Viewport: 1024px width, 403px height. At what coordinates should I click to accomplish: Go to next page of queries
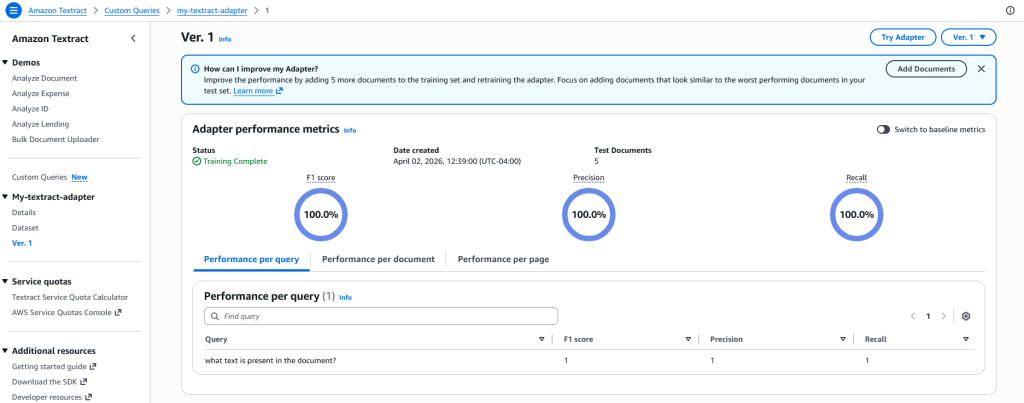943,316
